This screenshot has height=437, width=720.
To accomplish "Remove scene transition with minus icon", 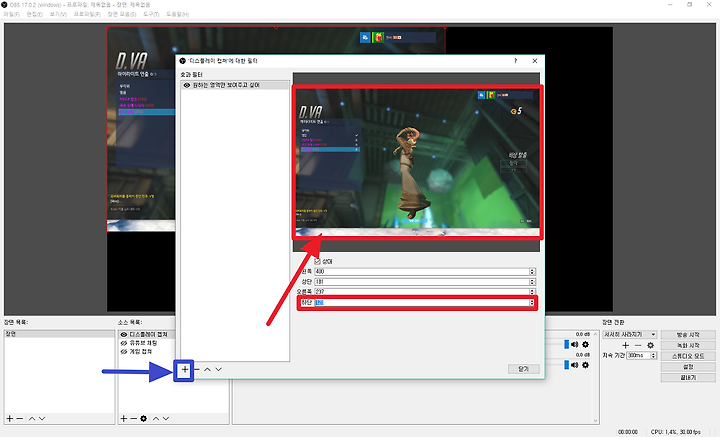I will click(638, 345).
